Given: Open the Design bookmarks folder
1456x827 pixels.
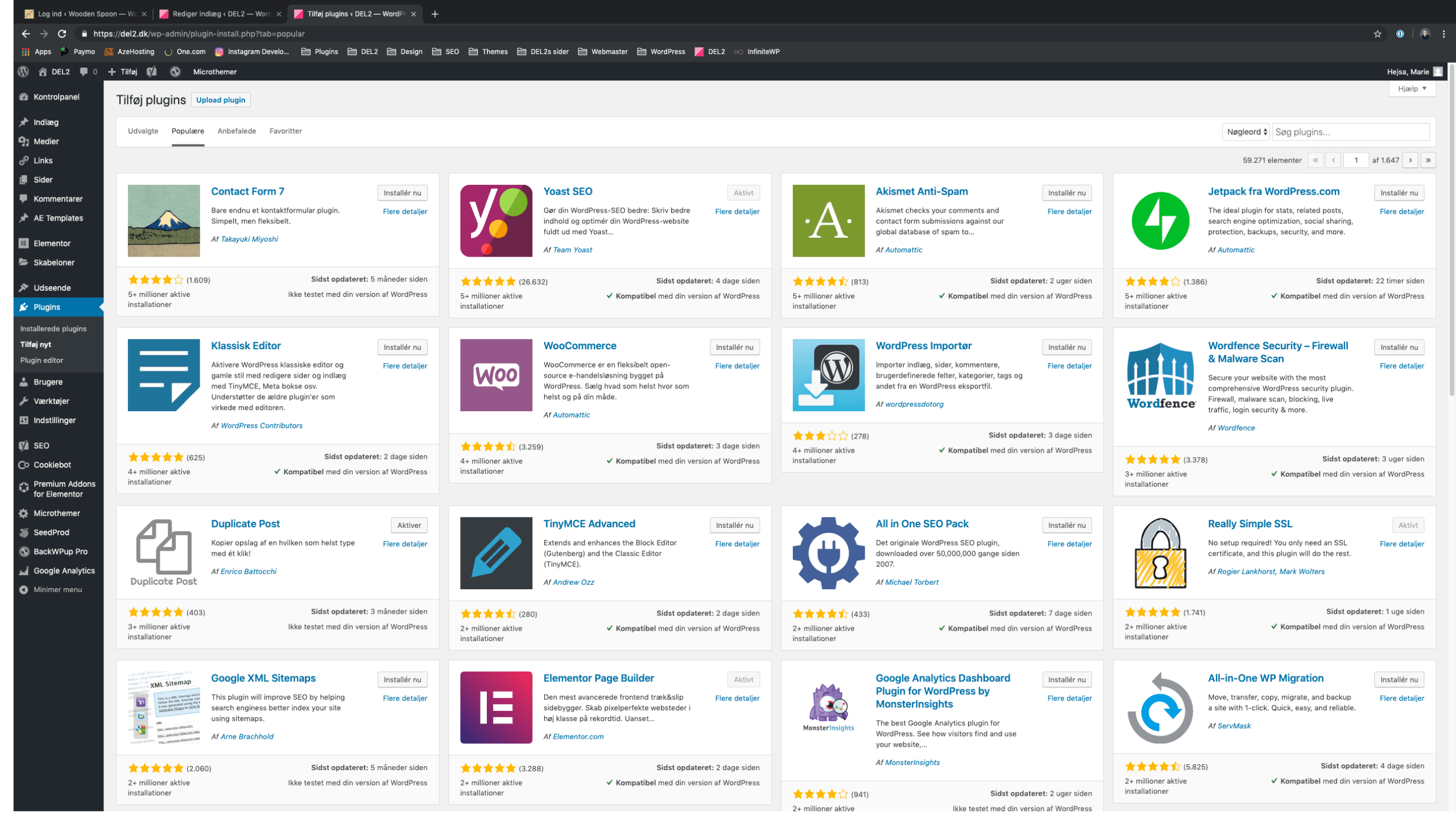Looking at the screenshot, I should [404, 51].
